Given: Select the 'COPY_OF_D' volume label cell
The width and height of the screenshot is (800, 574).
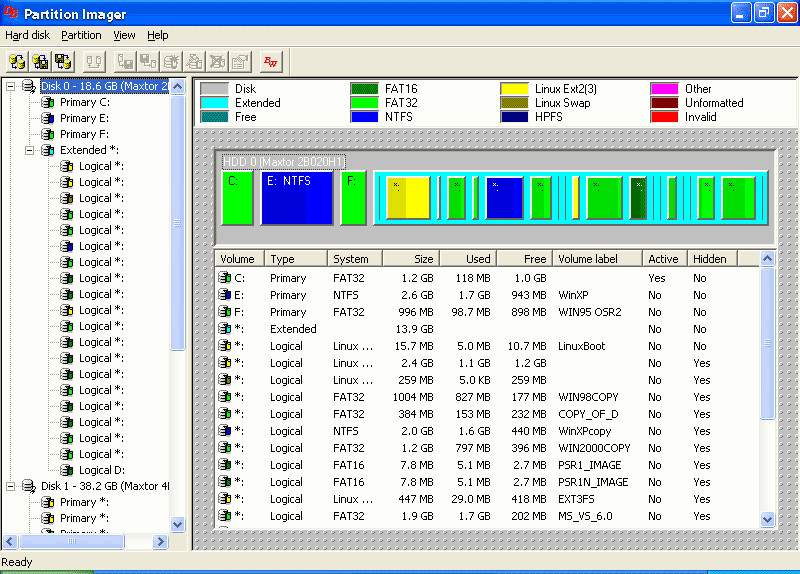Looking at the screenshot, I should pyautogui.click(x=588, y=414).
